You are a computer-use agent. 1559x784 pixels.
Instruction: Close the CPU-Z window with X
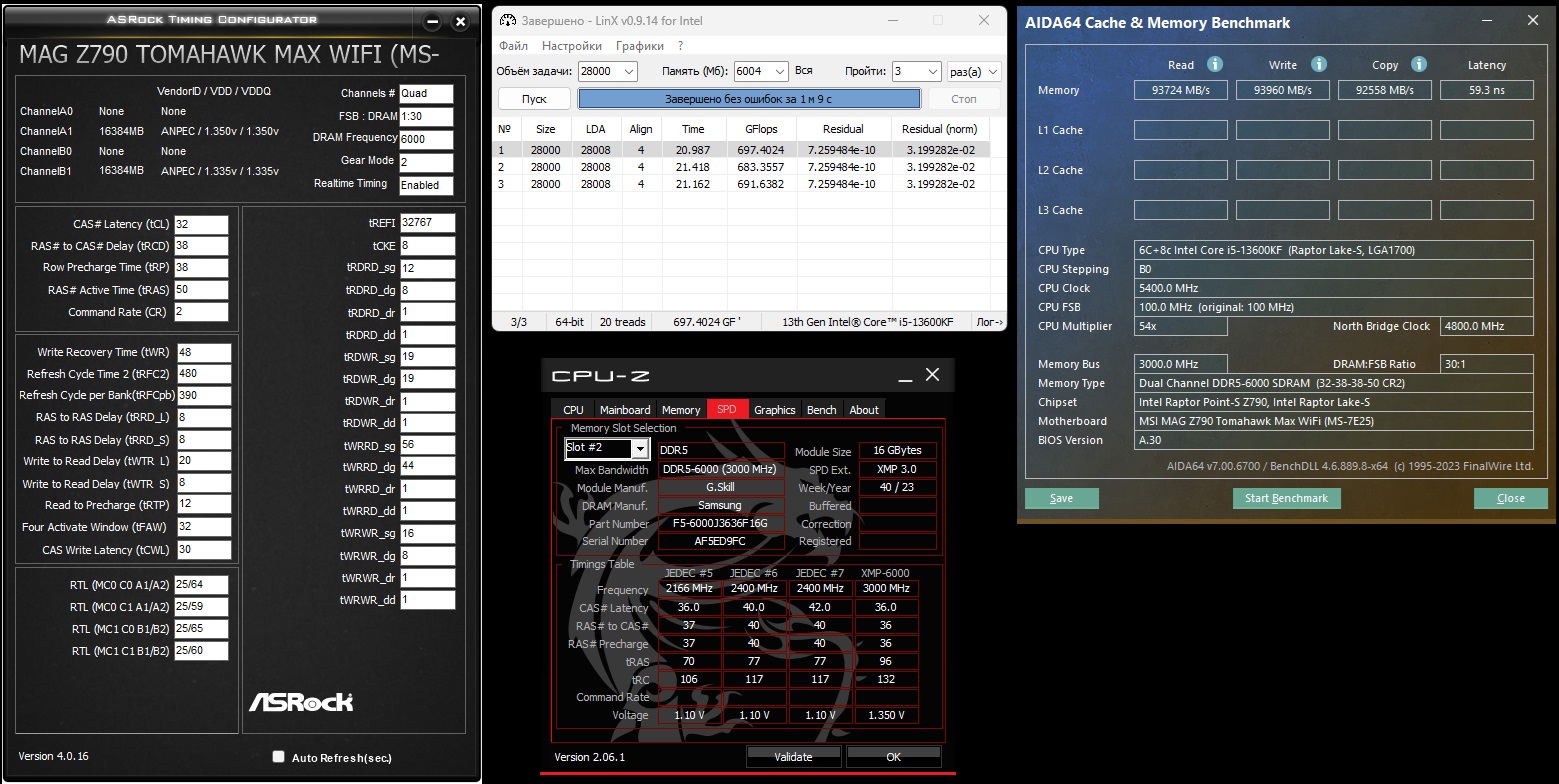[932, 375]
